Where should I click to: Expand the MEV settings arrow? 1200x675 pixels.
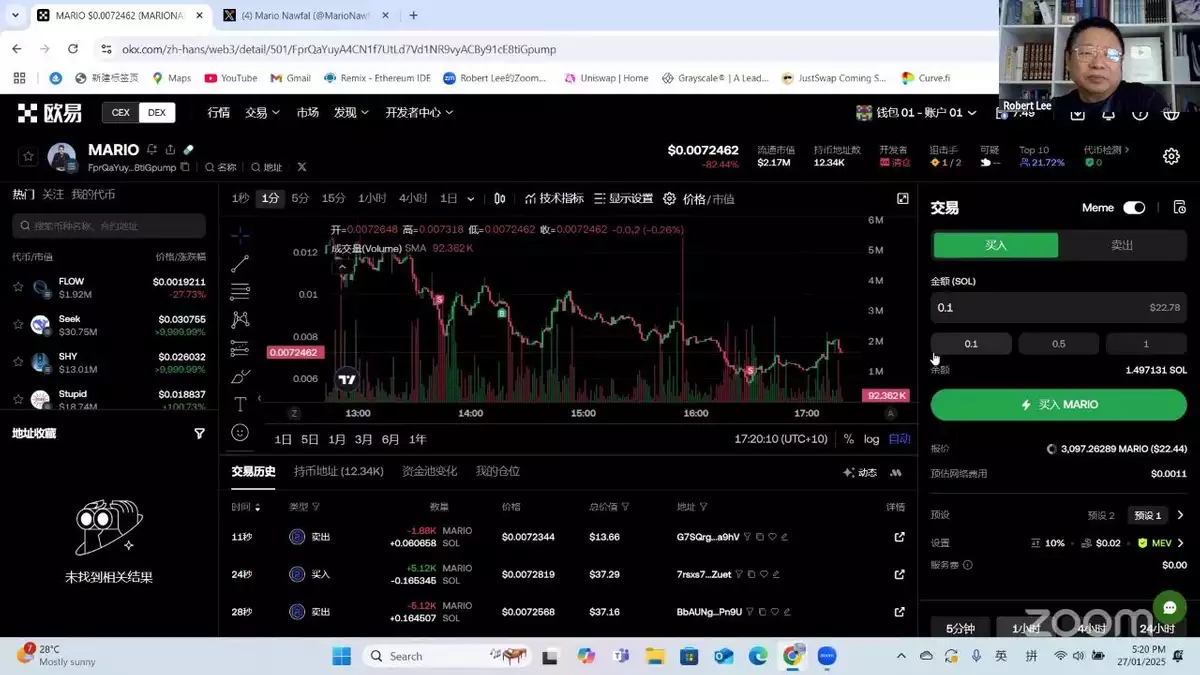coord(1180,543)
